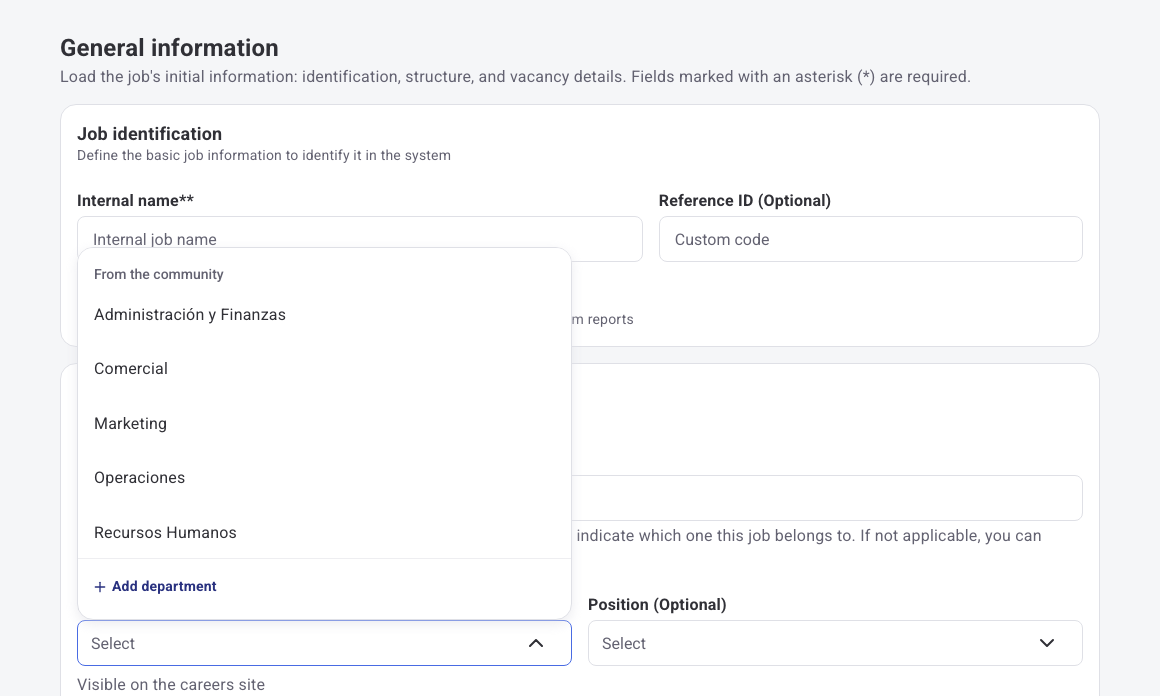This screenshot has height=696, width=1160.
Task: Click the down chevron in Position dropdown
Action: point(1047,643)
